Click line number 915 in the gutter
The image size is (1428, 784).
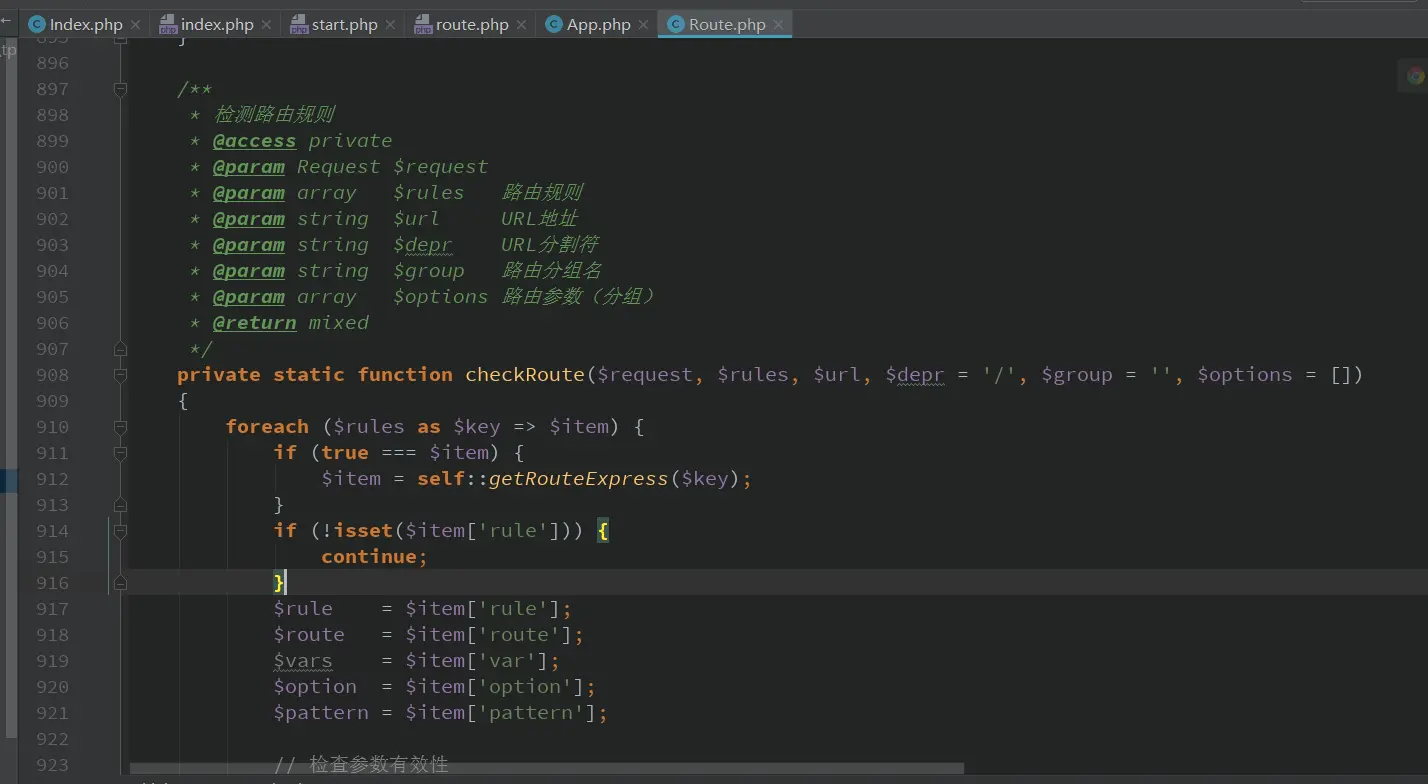click(52, 557)
